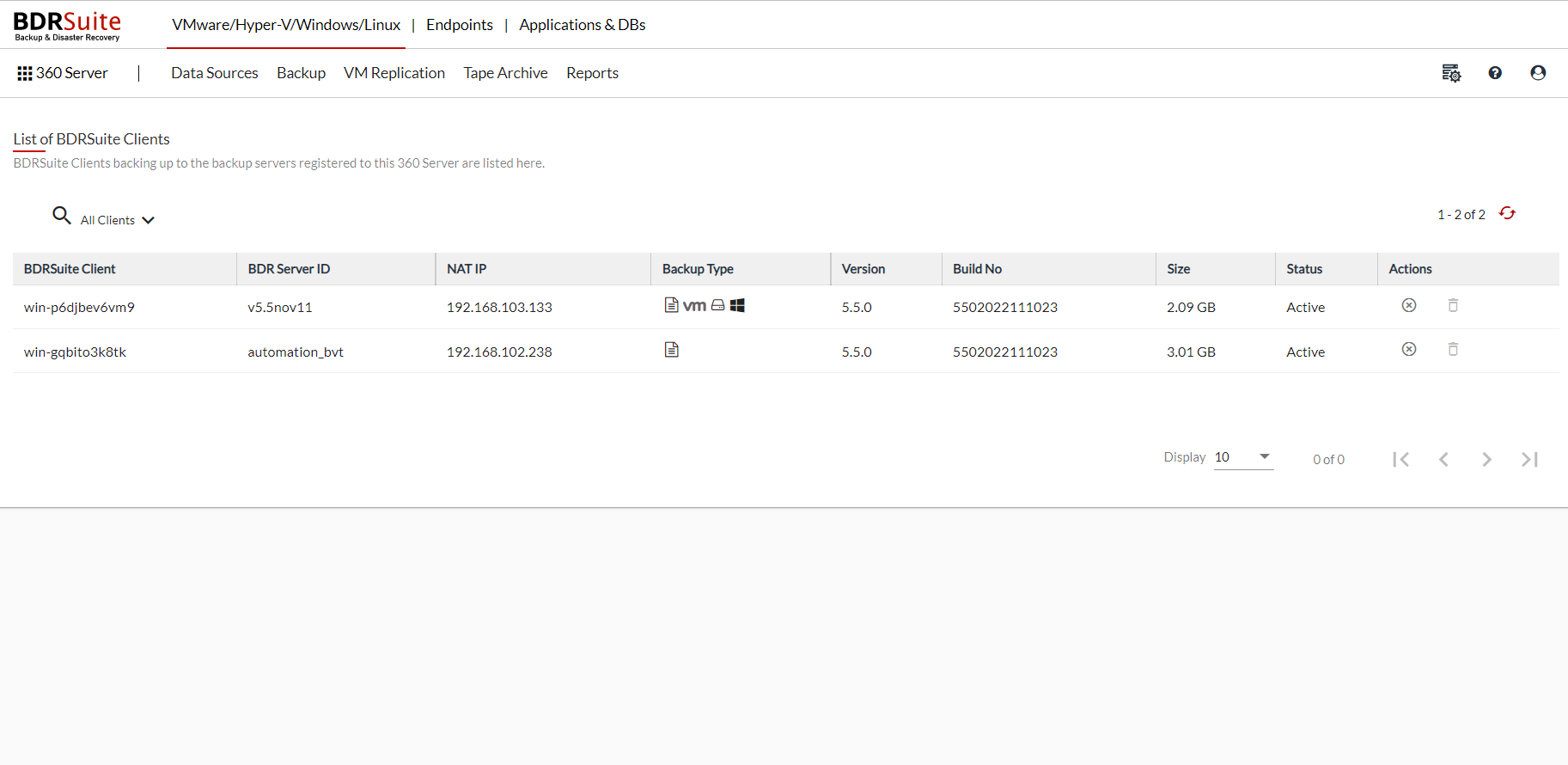
Task: Click the Backup Type column header
Action: click(x=698, y=269)
